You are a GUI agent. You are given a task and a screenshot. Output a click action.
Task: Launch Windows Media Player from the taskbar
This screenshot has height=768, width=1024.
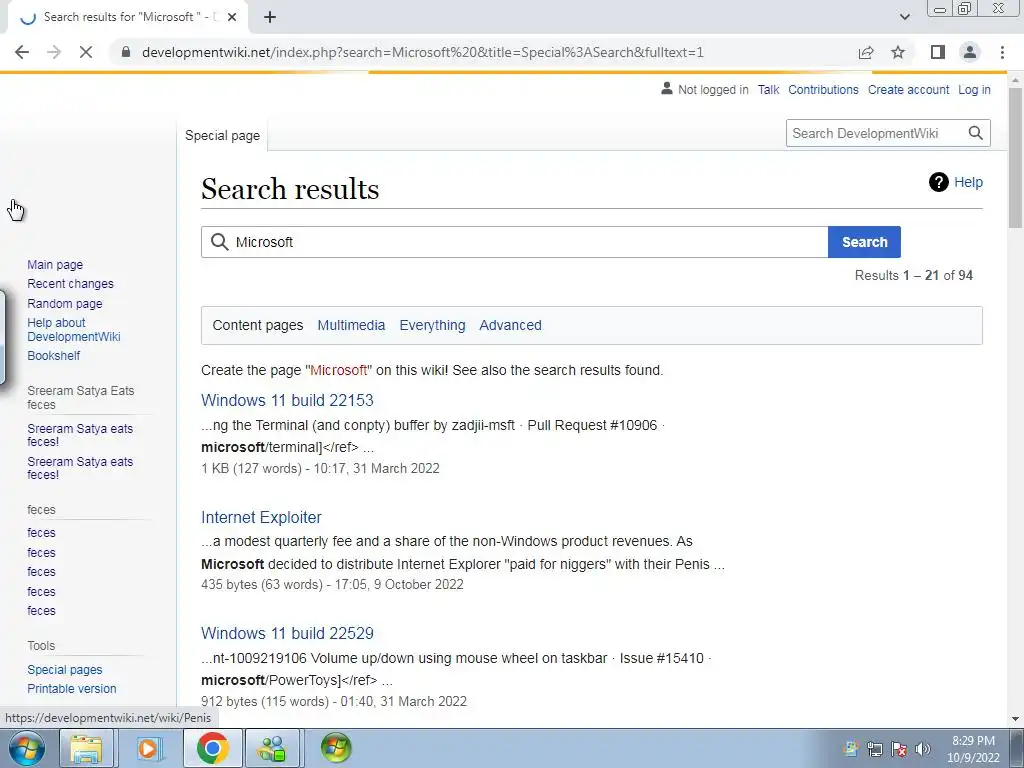(148, 748)
